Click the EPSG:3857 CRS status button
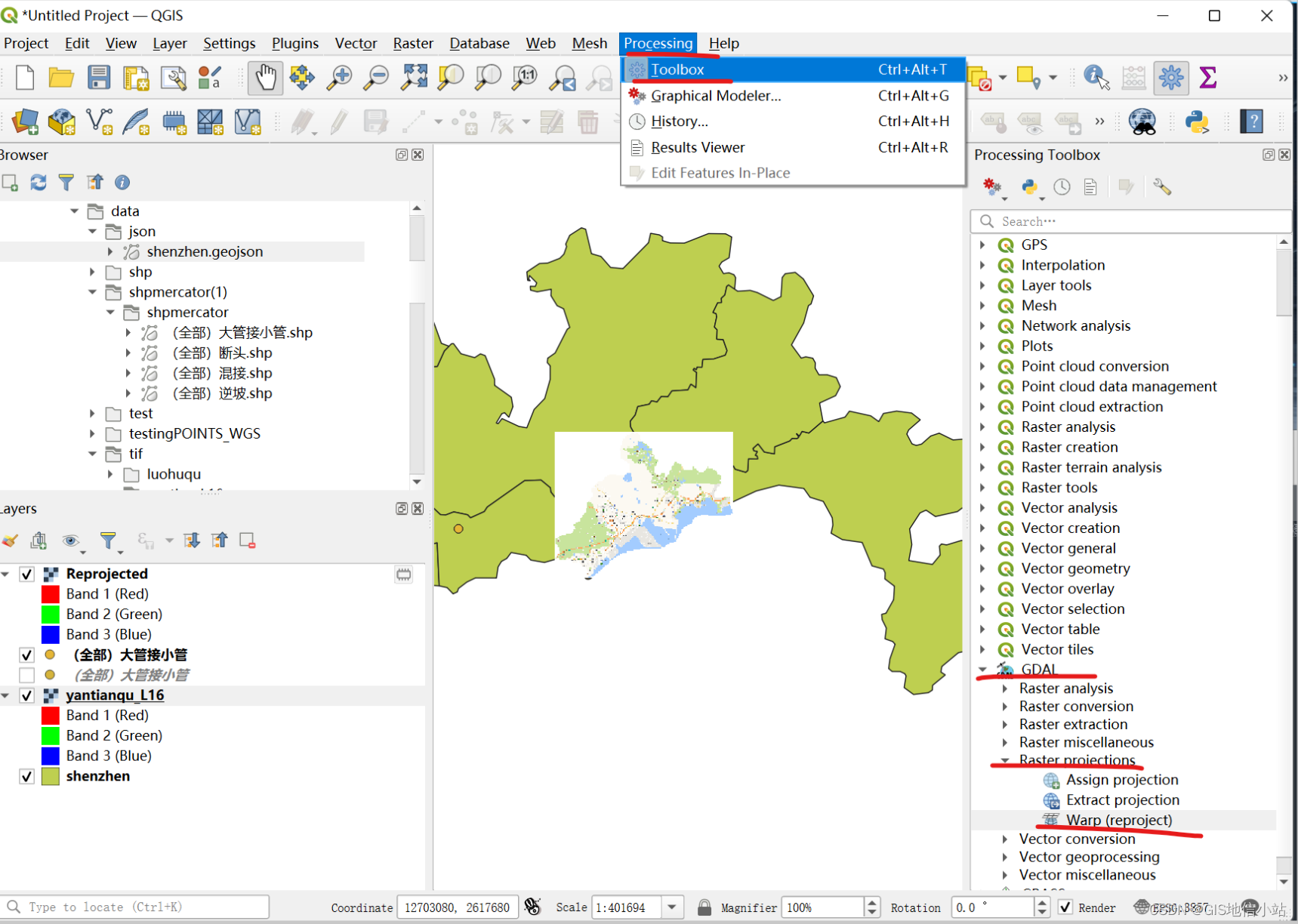 click(x=1173, y=907)
